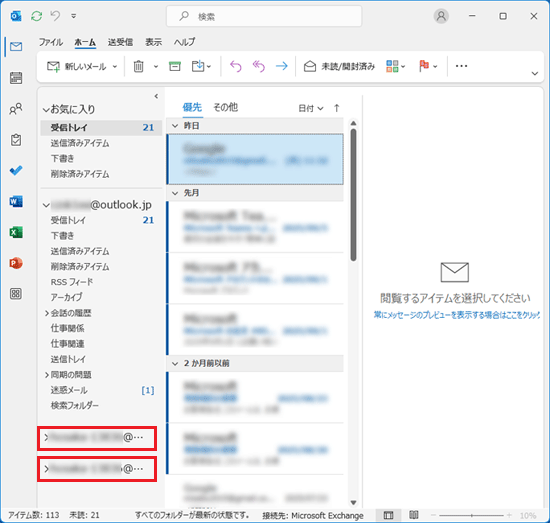Image resolution: width=550 pixels, height=523 pixels.
Task: Switch to 優先 focused inbox tab
Action: (x=192, y=107)
